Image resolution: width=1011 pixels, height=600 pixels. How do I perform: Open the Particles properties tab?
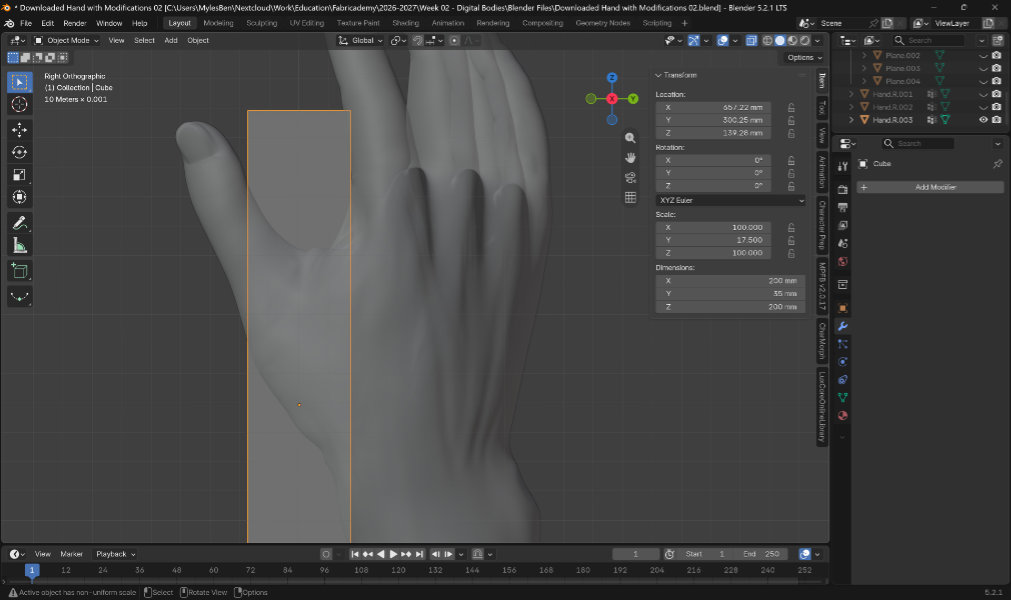click(843, 344)
